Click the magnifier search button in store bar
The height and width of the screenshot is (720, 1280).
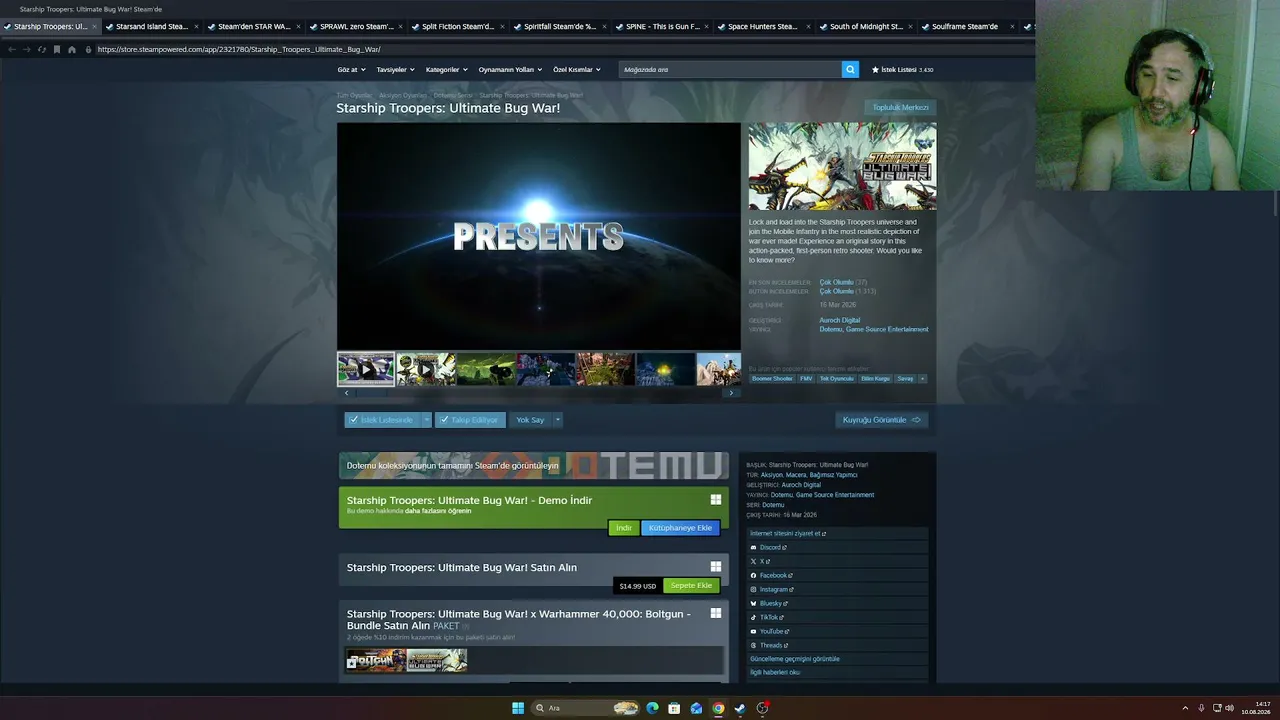(850, 69)
